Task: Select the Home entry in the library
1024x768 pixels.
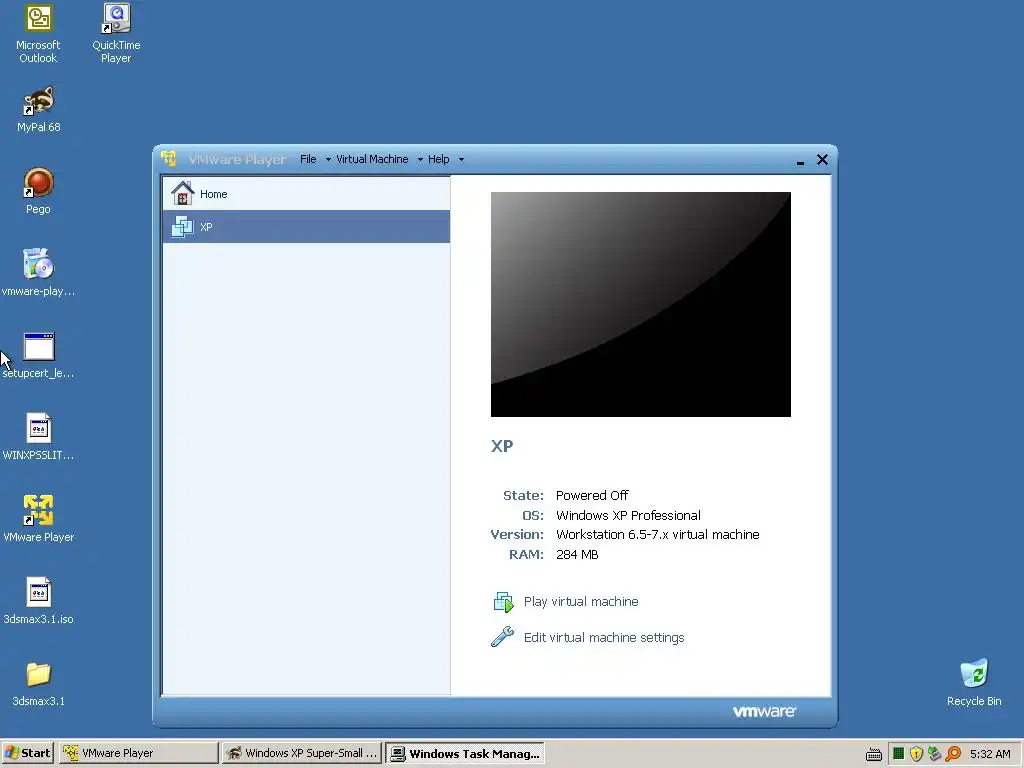Action: (x=306, y=193)
